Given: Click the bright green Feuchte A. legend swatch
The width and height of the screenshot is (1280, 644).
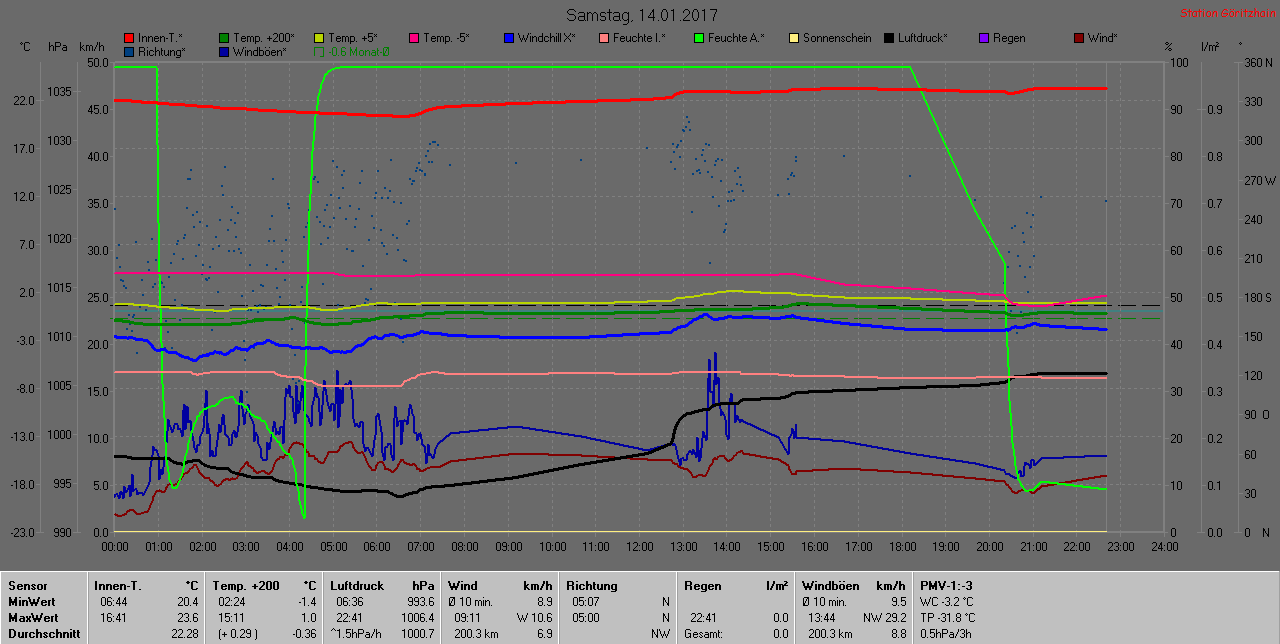Looking at the screenshot, I should coord(699,38).
